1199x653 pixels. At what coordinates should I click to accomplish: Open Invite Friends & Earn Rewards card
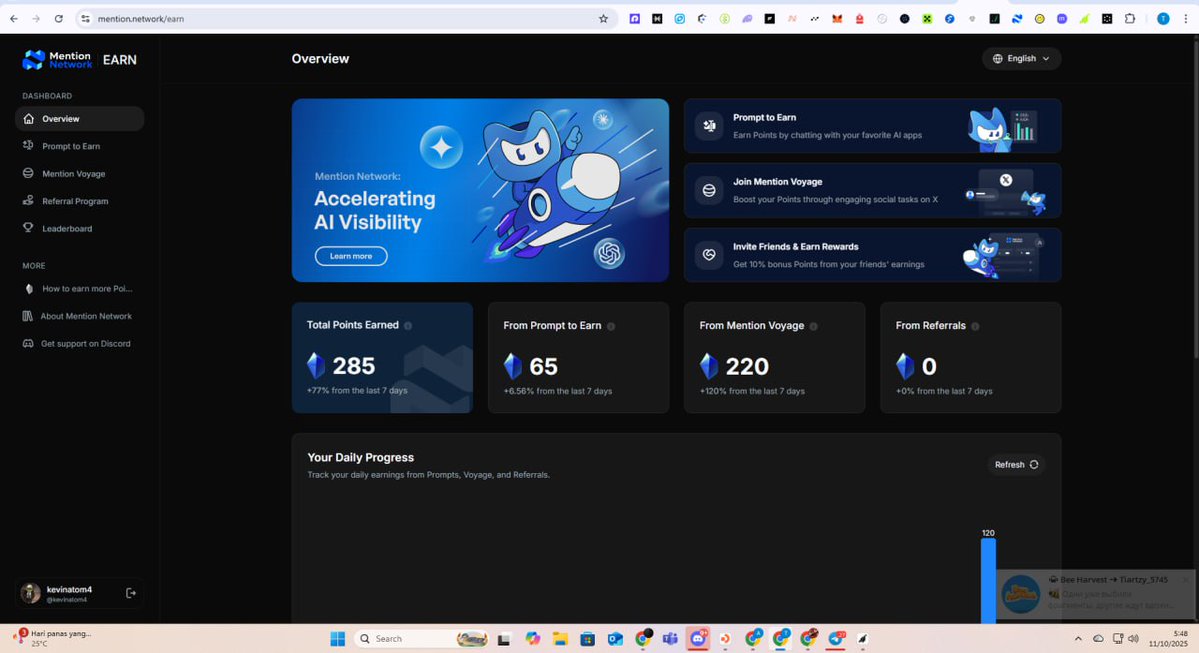(872, 255)
